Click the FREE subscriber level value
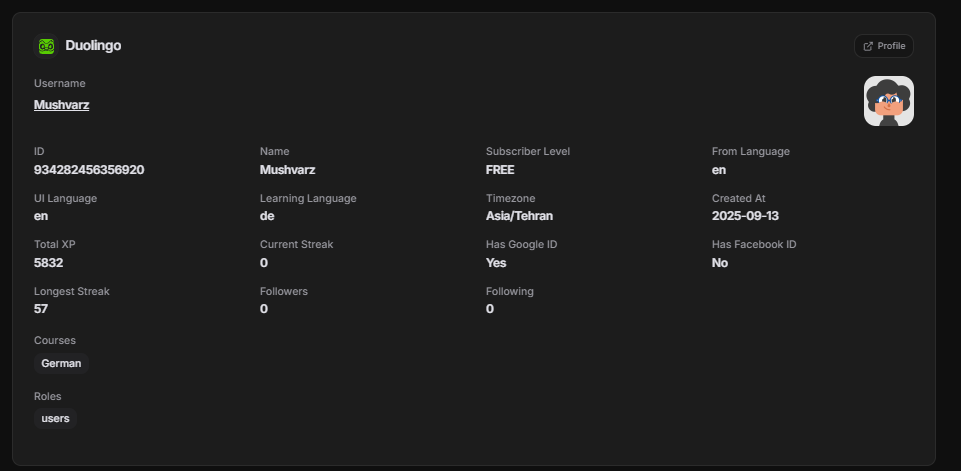The image size is (961, 471). tap(500, 170)
